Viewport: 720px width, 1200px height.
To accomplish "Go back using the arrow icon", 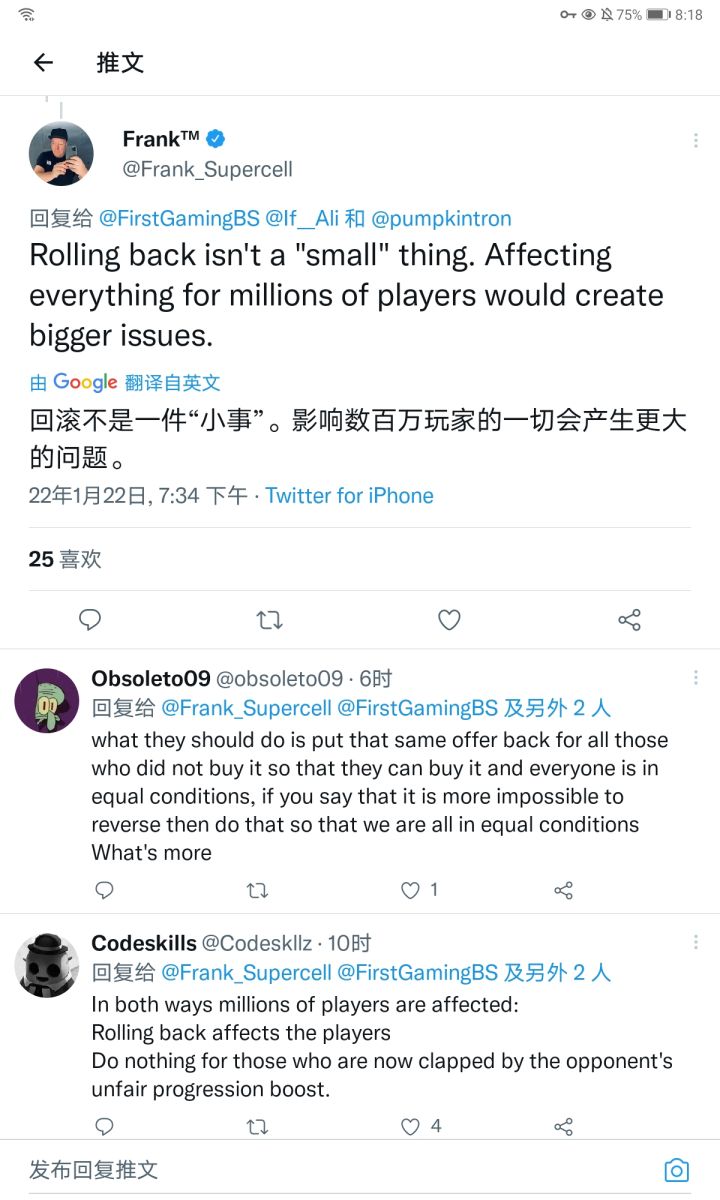I will [43, 63].
